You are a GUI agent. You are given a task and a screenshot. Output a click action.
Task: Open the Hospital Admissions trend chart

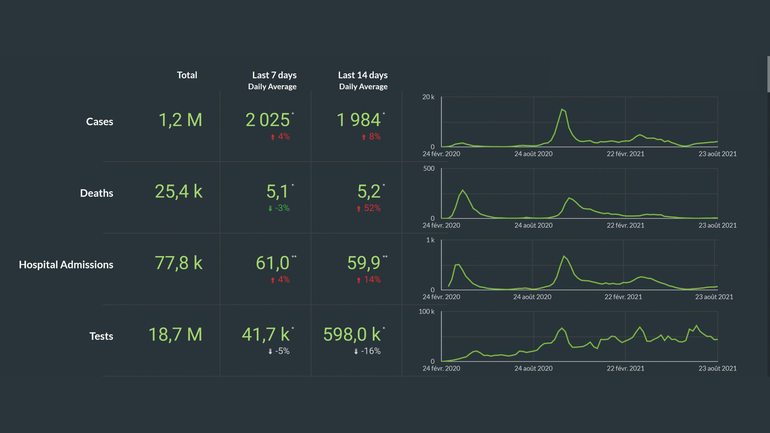pos(587,266)
